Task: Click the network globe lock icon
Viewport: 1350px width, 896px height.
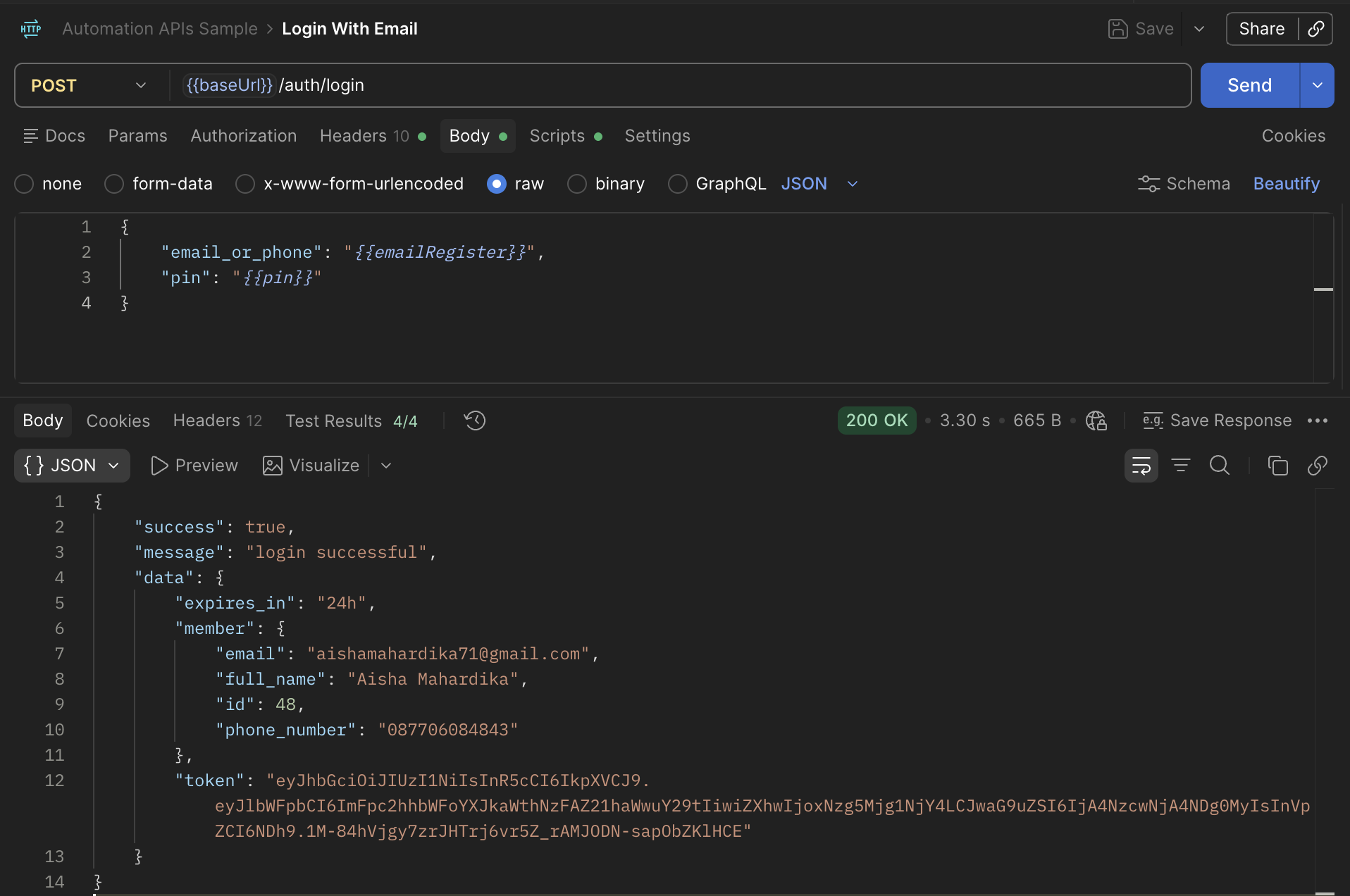Action: [1096, 421]
